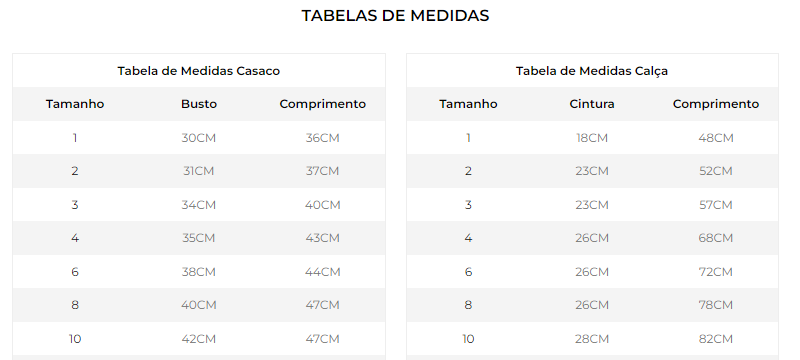Viewport: 800px width, 360px height.
Task: Click the Cintura column header
Action: (x=592, y=104)
